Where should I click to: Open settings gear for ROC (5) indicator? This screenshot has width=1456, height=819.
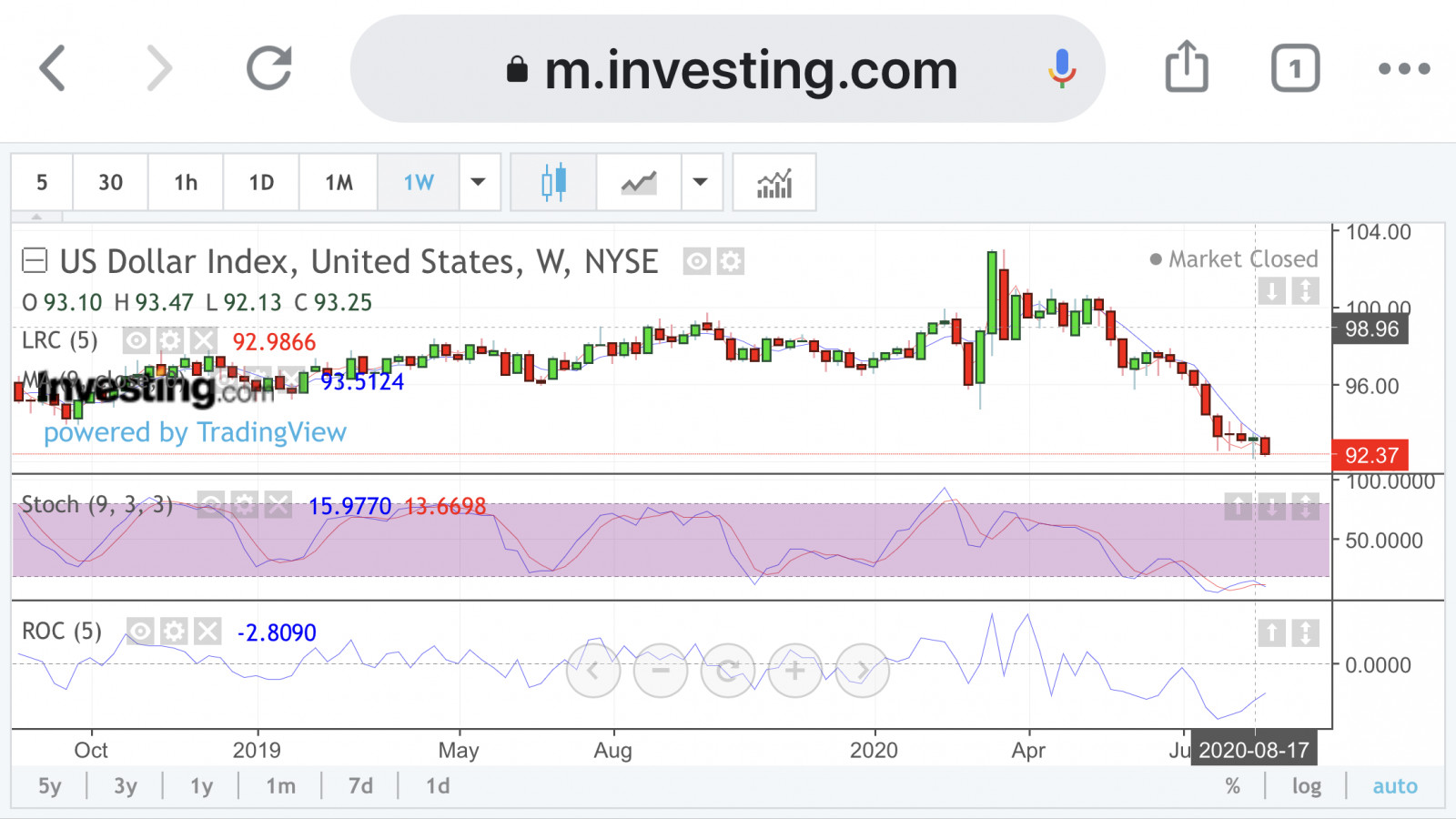(x=174, y=631)
